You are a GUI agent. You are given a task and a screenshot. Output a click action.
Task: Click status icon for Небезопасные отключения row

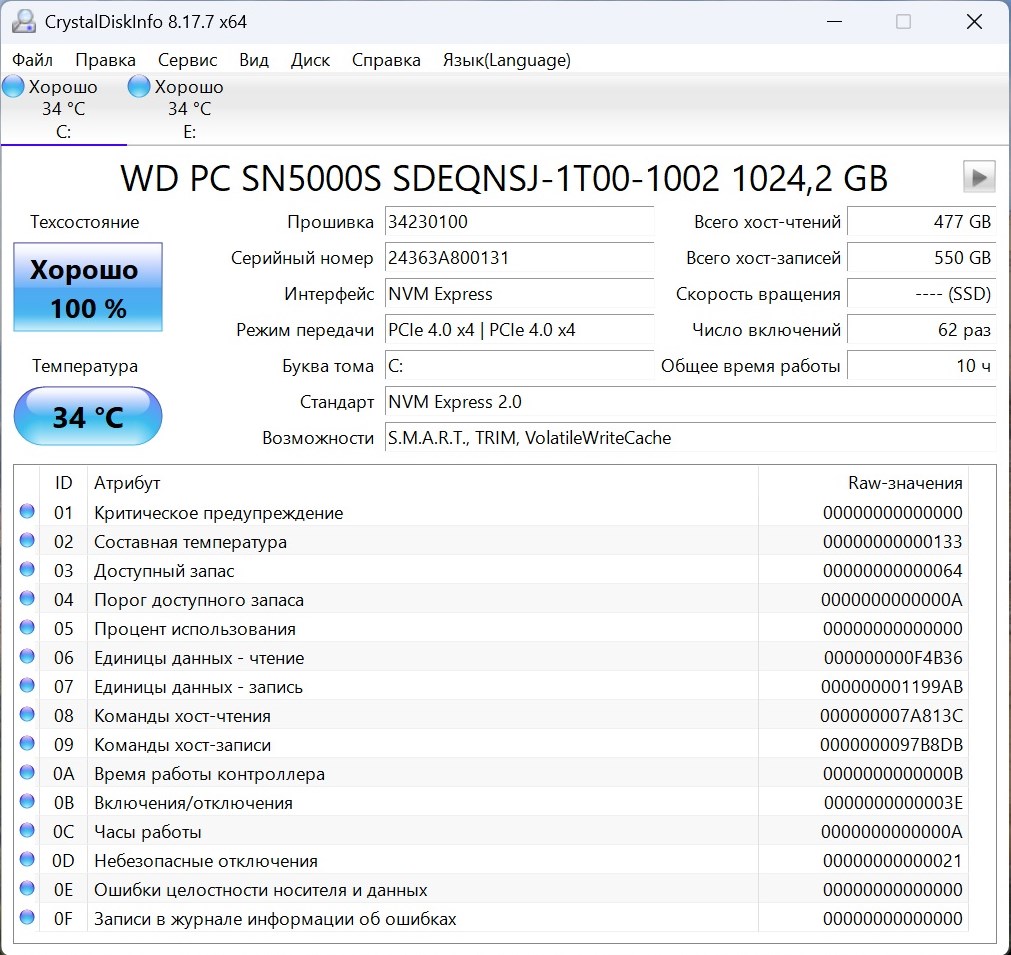(x=27, y=860)
